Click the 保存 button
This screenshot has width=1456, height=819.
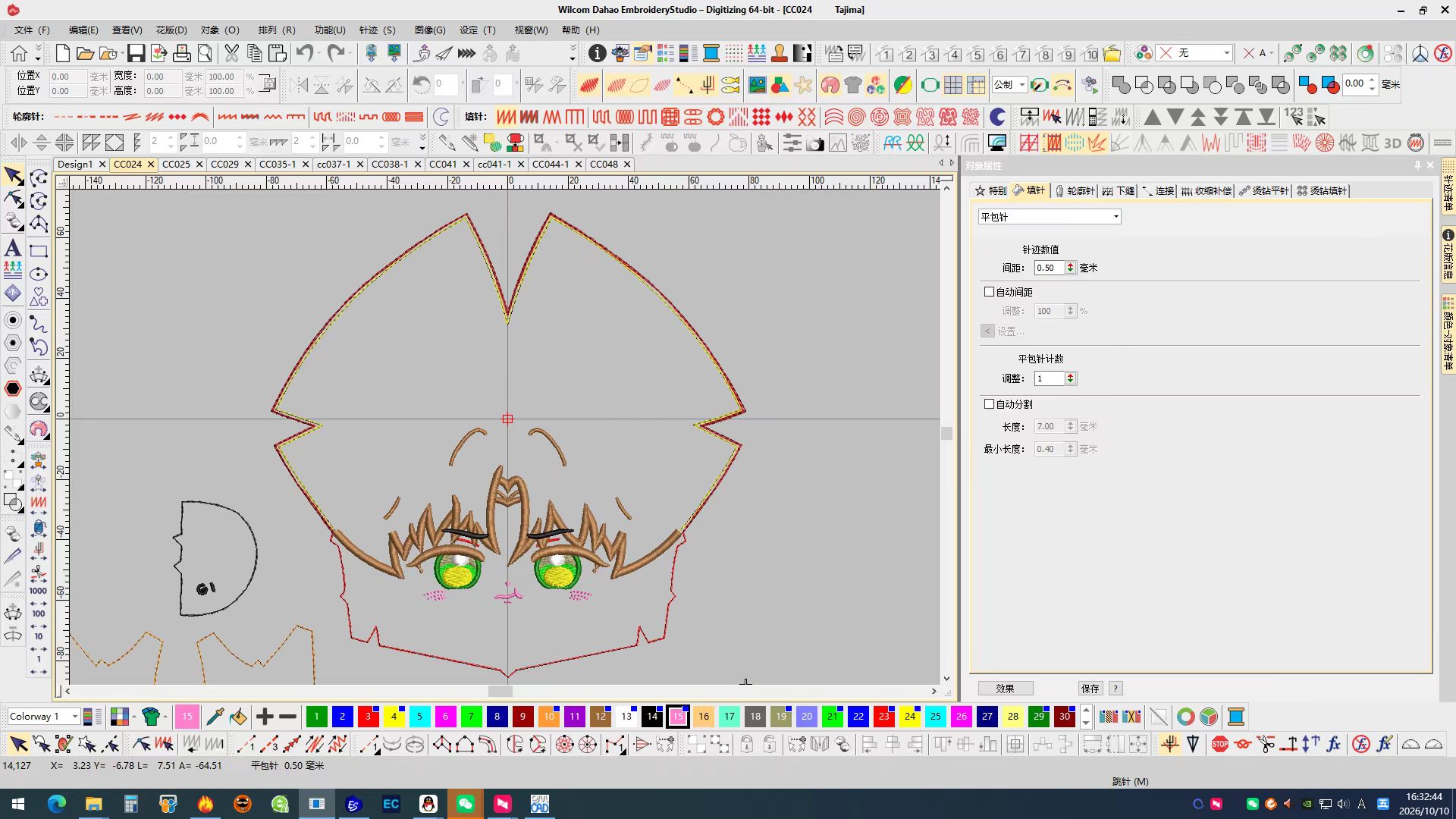pos(1090,689)
